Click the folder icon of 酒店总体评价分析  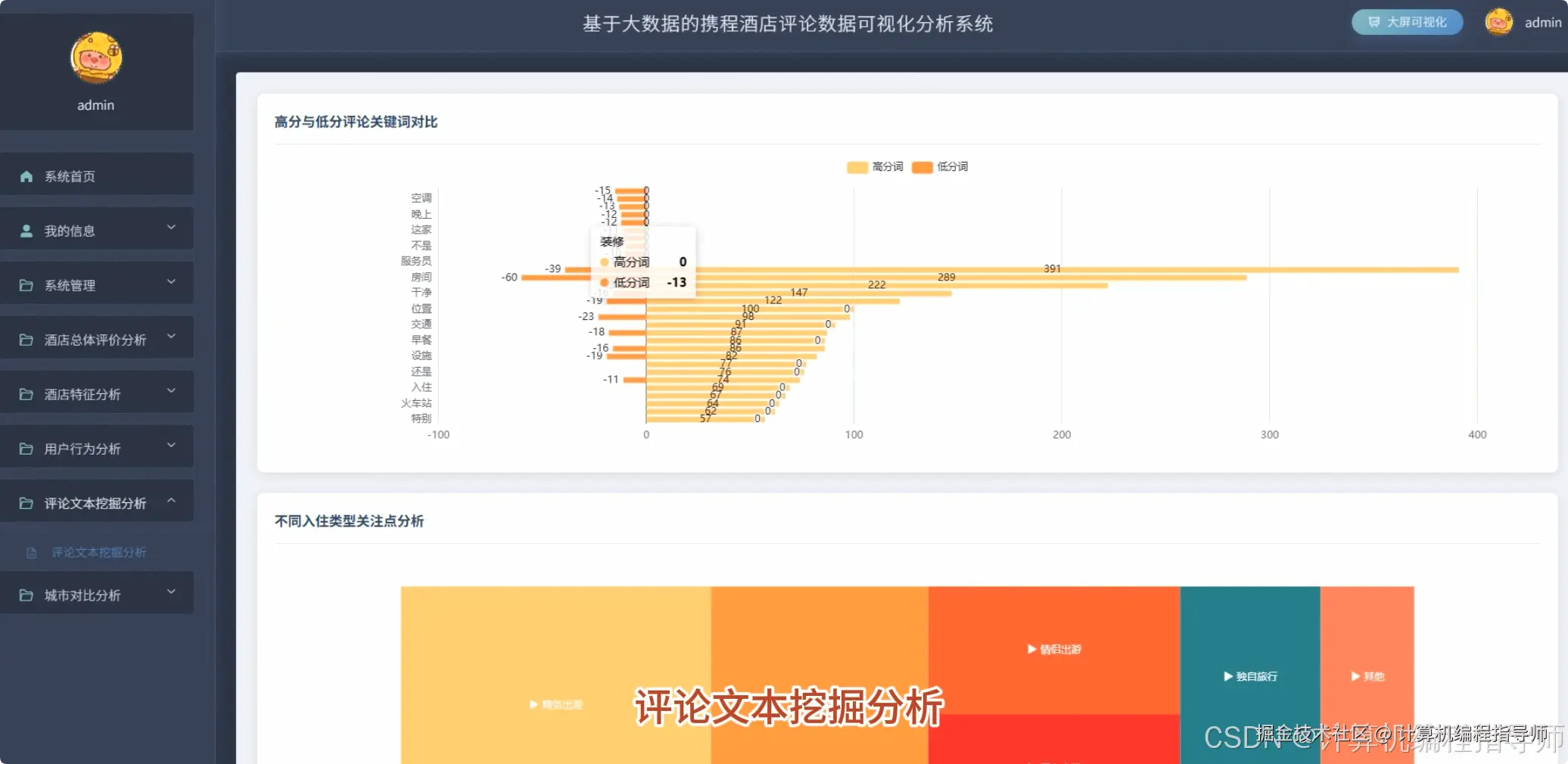[x=26, y=340]
